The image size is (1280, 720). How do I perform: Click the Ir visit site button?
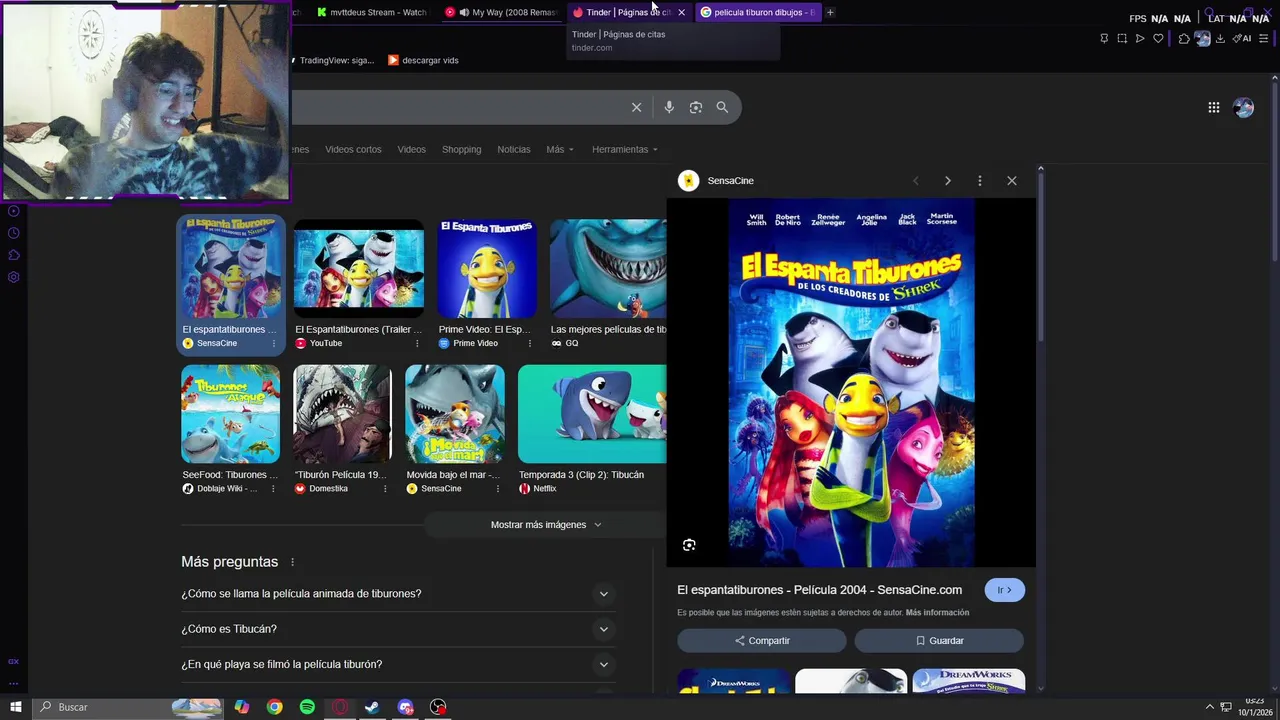coord(1005,590)
